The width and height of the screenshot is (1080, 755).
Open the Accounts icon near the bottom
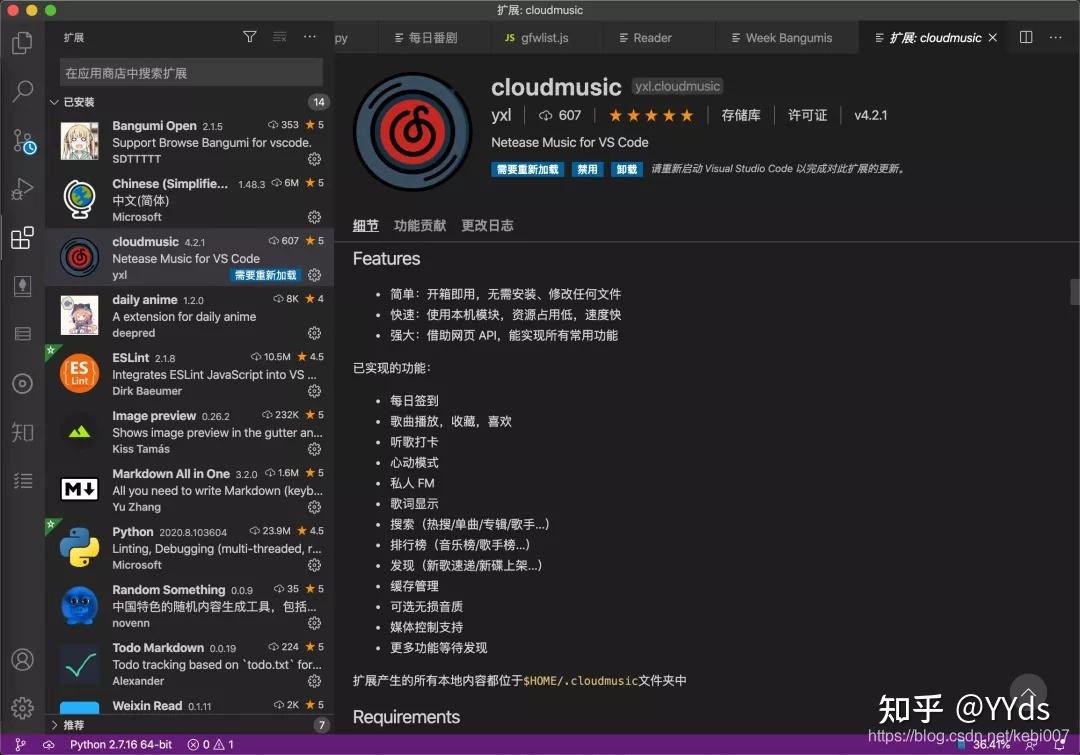[23, 659]
